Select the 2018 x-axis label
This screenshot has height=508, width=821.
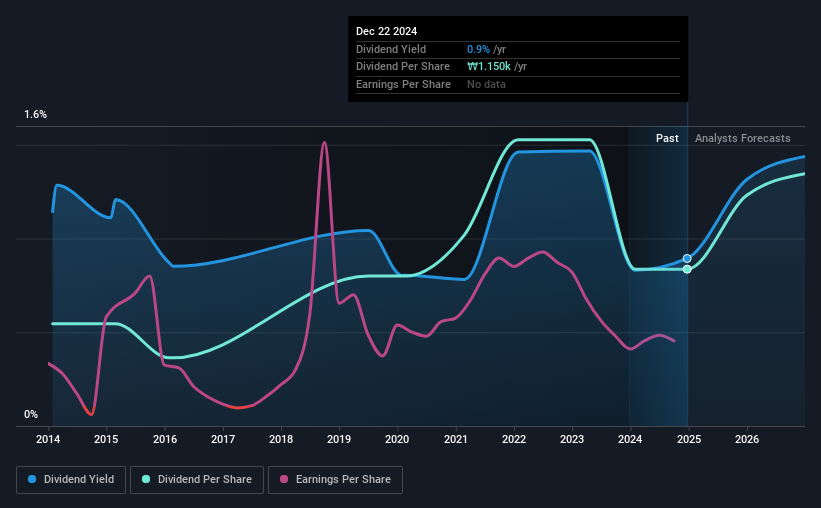point(281,439)
